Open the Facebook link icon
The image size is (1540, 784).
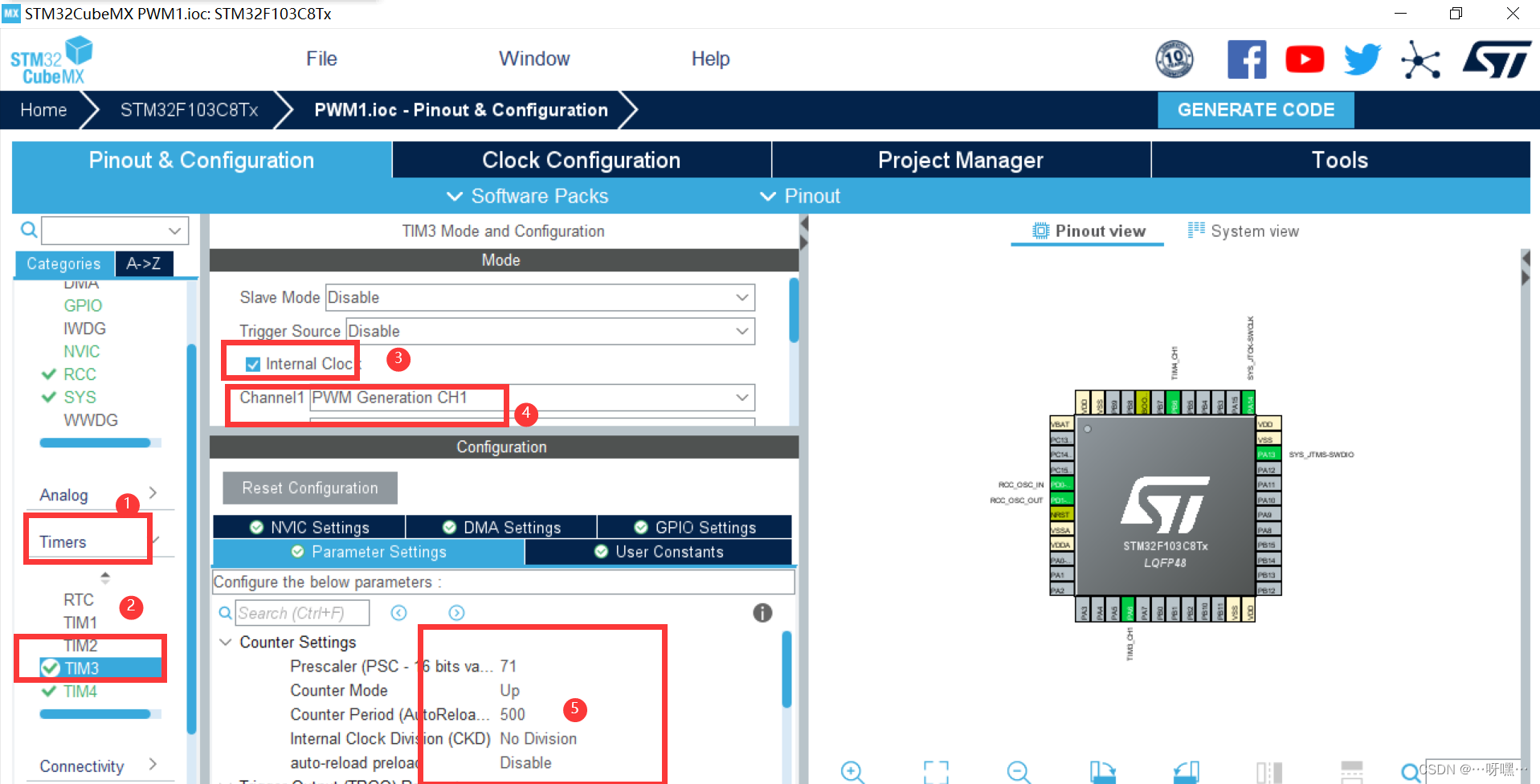click(x=1246, y=59)
